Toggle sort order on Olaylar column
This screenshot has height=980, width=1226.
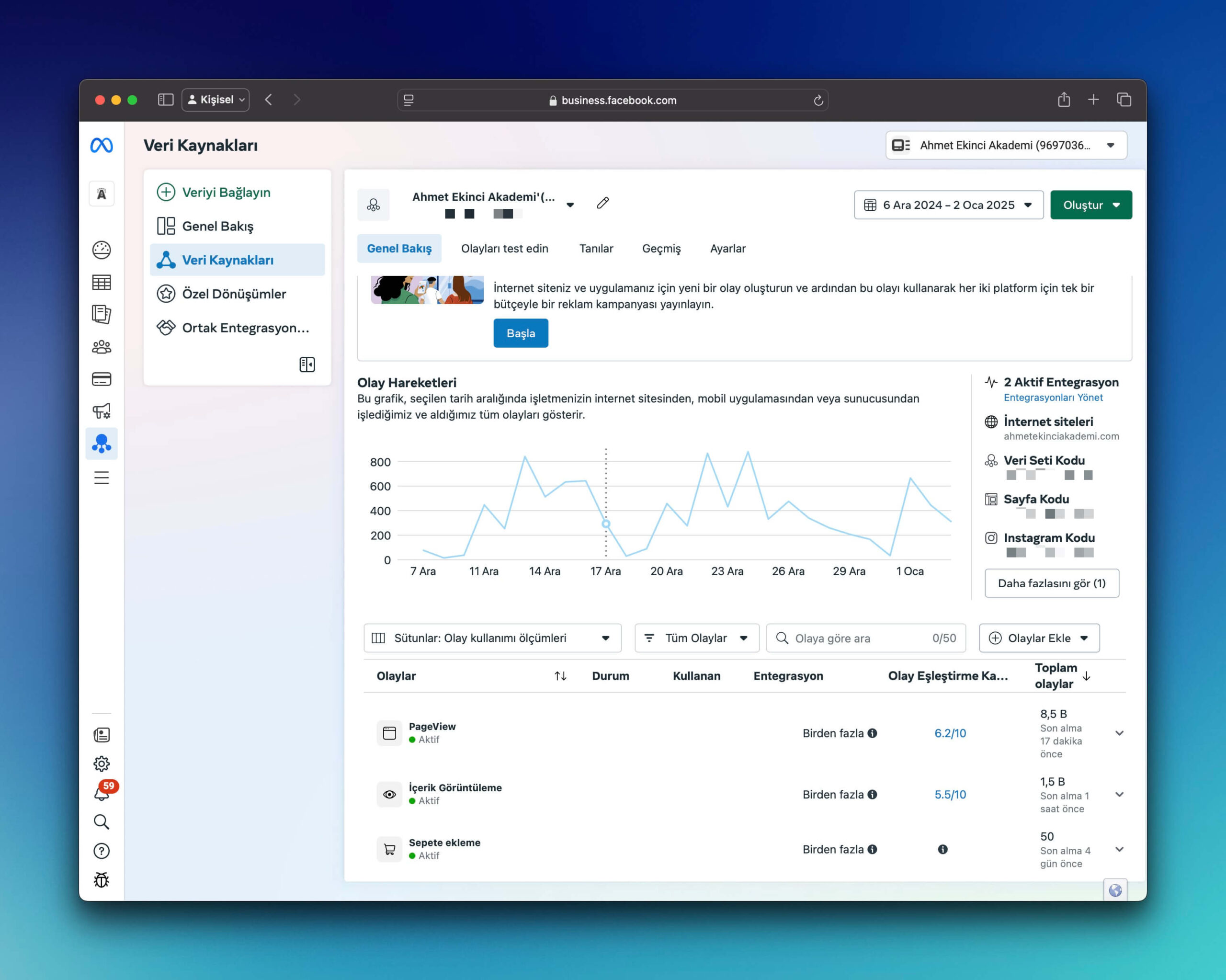(x=560, y=676)
